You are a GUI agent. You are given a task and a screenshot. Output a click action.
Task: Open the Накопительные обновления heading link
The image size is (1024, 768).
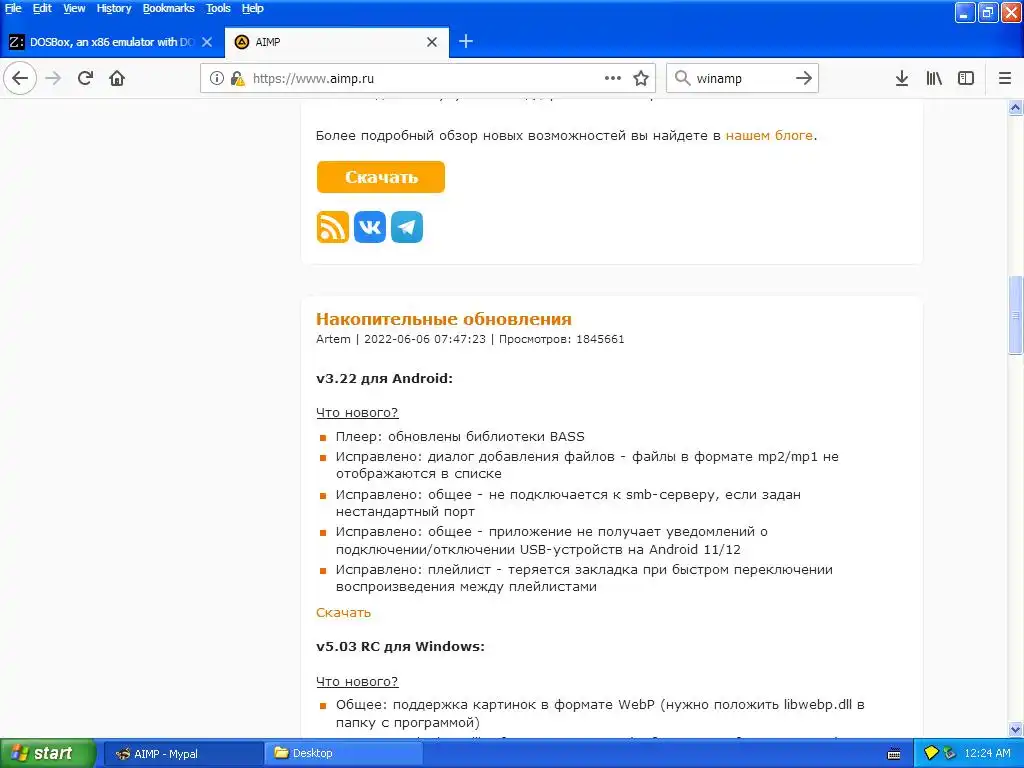444,319
